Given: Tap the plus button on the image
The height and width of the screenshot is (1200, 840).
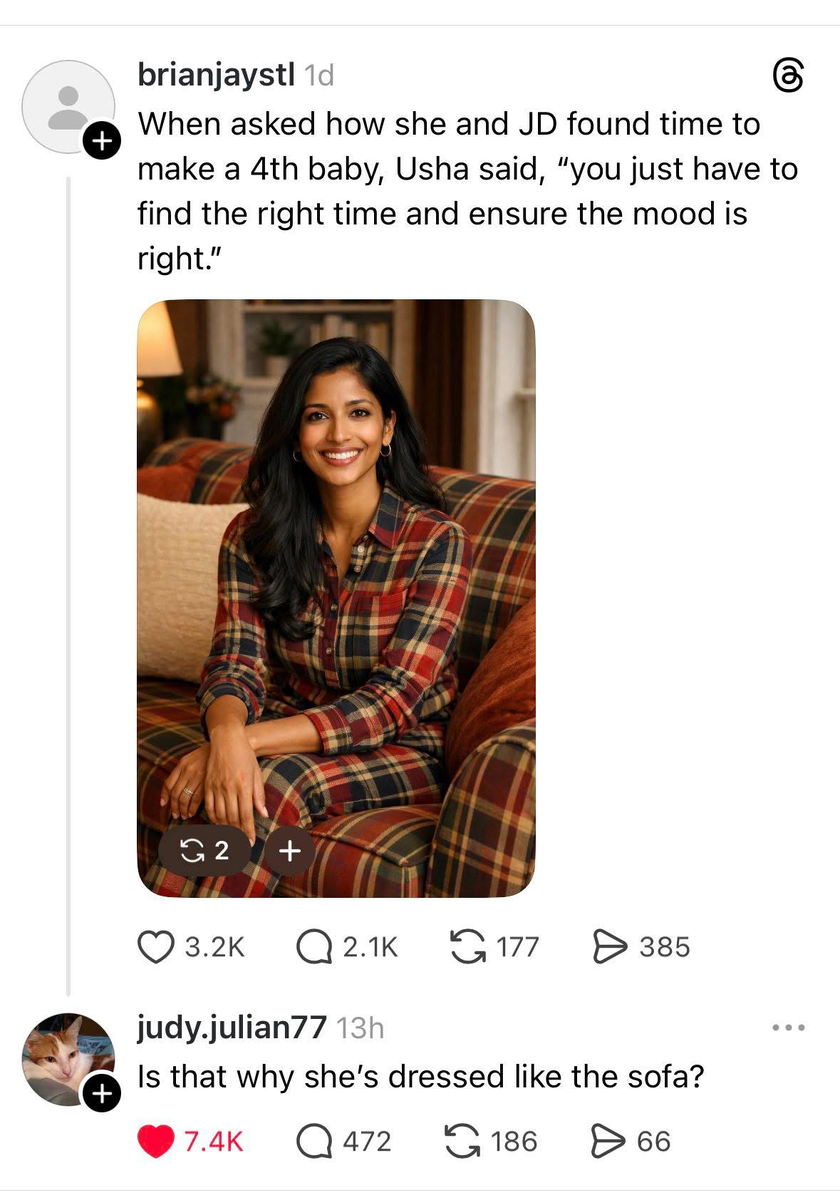Looking at the screenshot, I should (x=289, y=851).
